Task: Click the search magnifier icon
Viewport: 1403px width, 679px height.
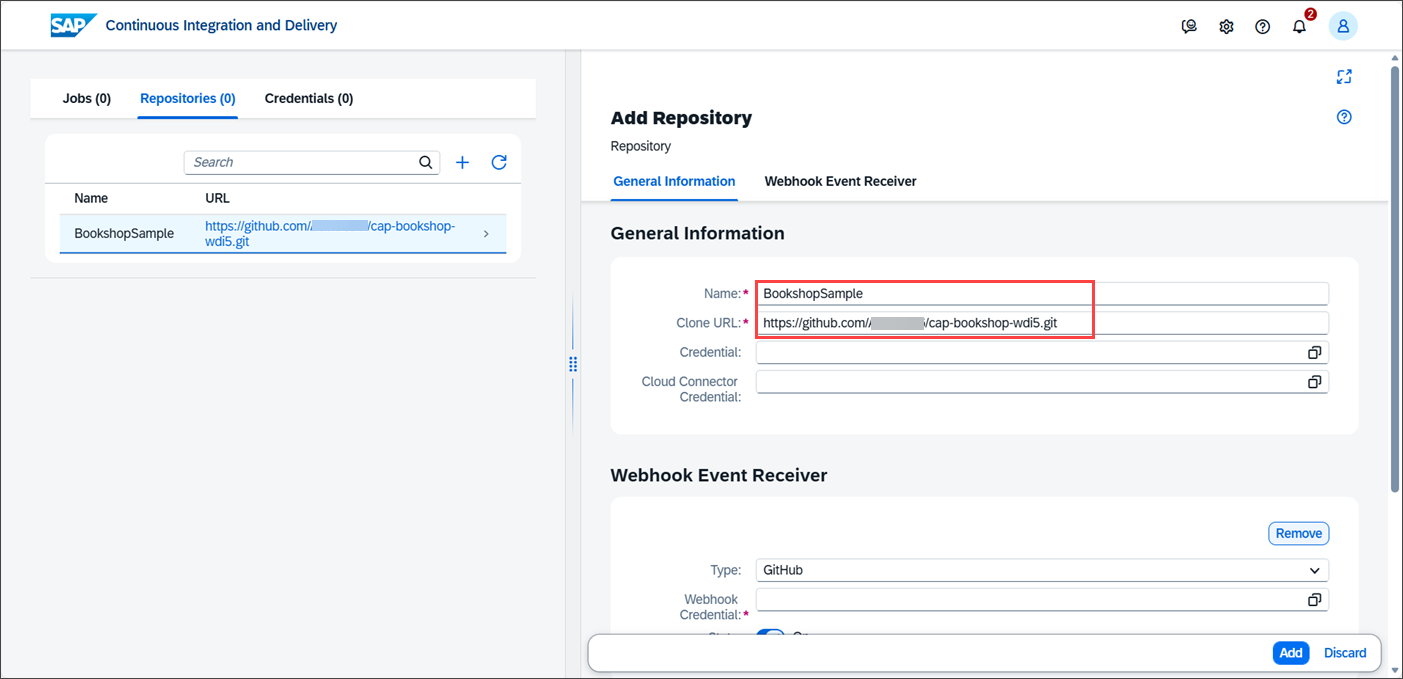Action: 426,162
